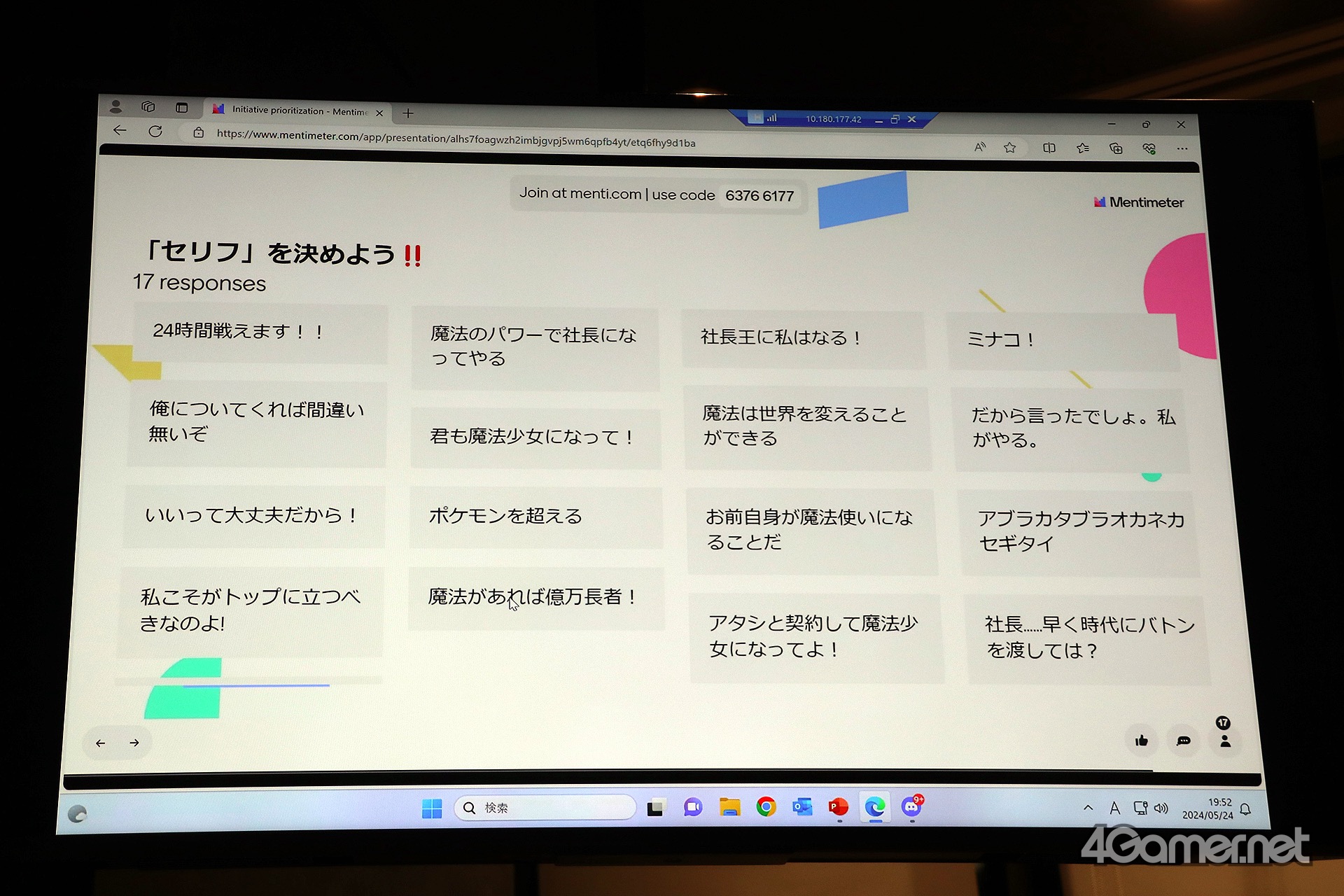Open the read aloud icon
Image resolution: width=1344 pixels, height=896 pixels.
pos(980,147)
